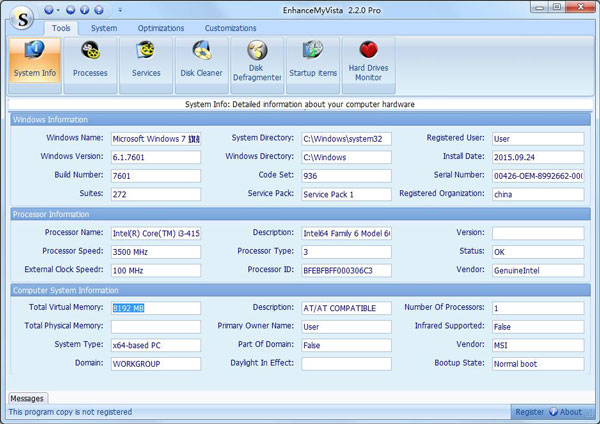Click the Processor Information section header

[300, 214]
